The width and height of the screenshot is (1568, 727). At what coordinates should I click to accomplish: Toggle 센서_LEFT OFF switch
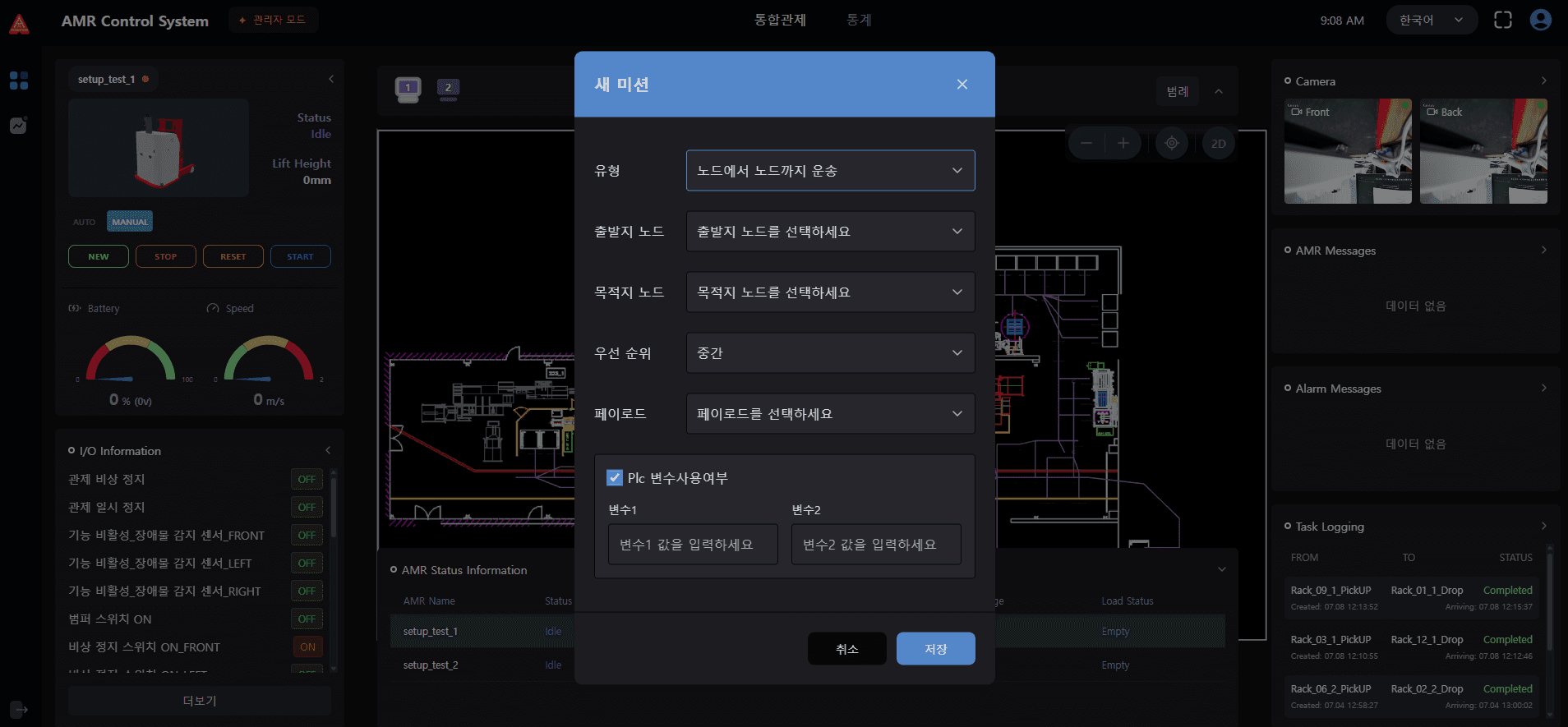click(307, 563)
